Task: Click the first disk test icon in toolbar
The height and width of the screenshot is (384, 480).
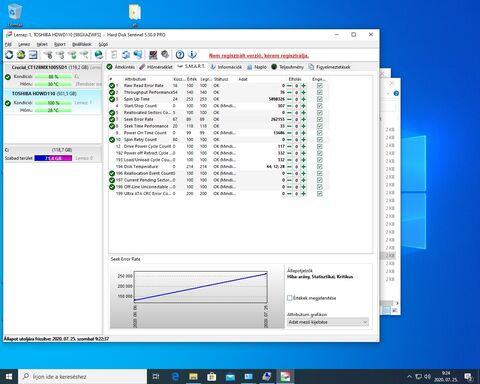Action: pos(48,55)
